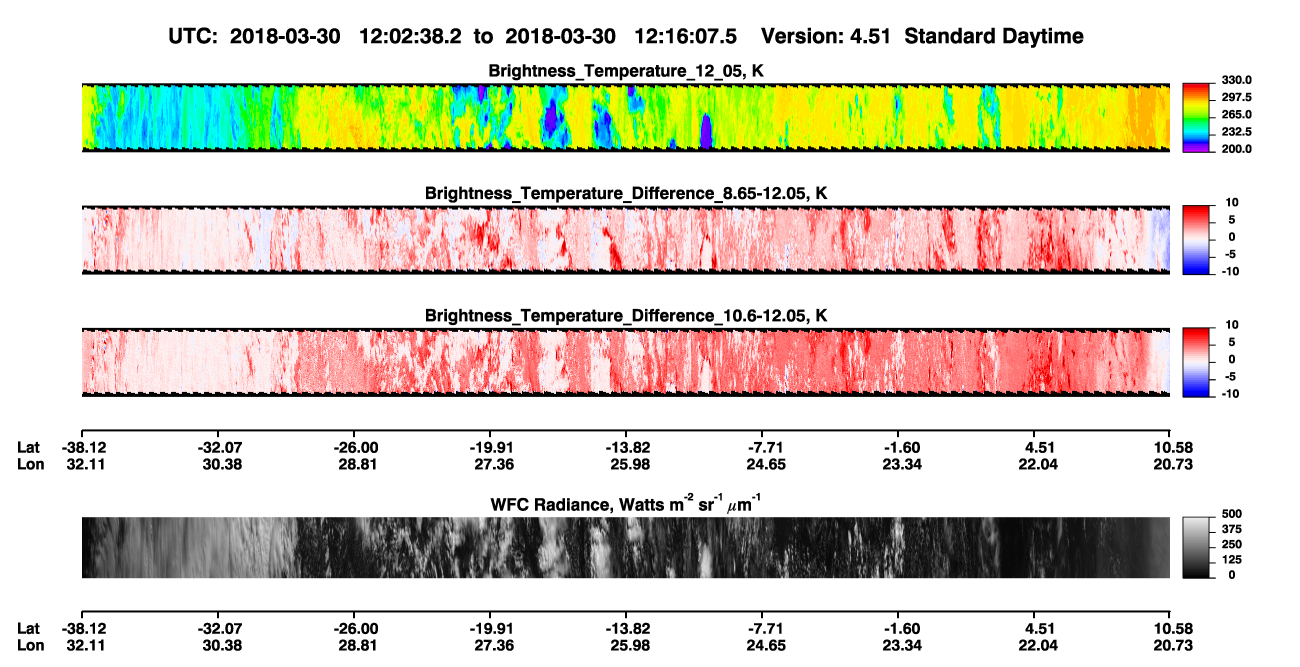Click the 8.65-12.05 difference red-blue colorbar

coord(1198,239)
